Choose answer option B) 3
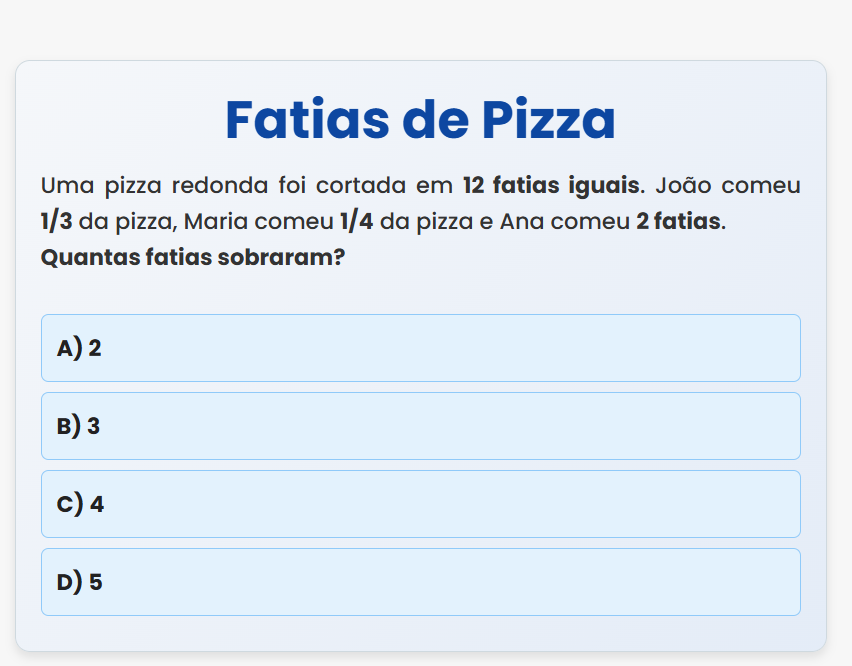The image size is (852, 666). pyautogui.click(x=420, y=426)
